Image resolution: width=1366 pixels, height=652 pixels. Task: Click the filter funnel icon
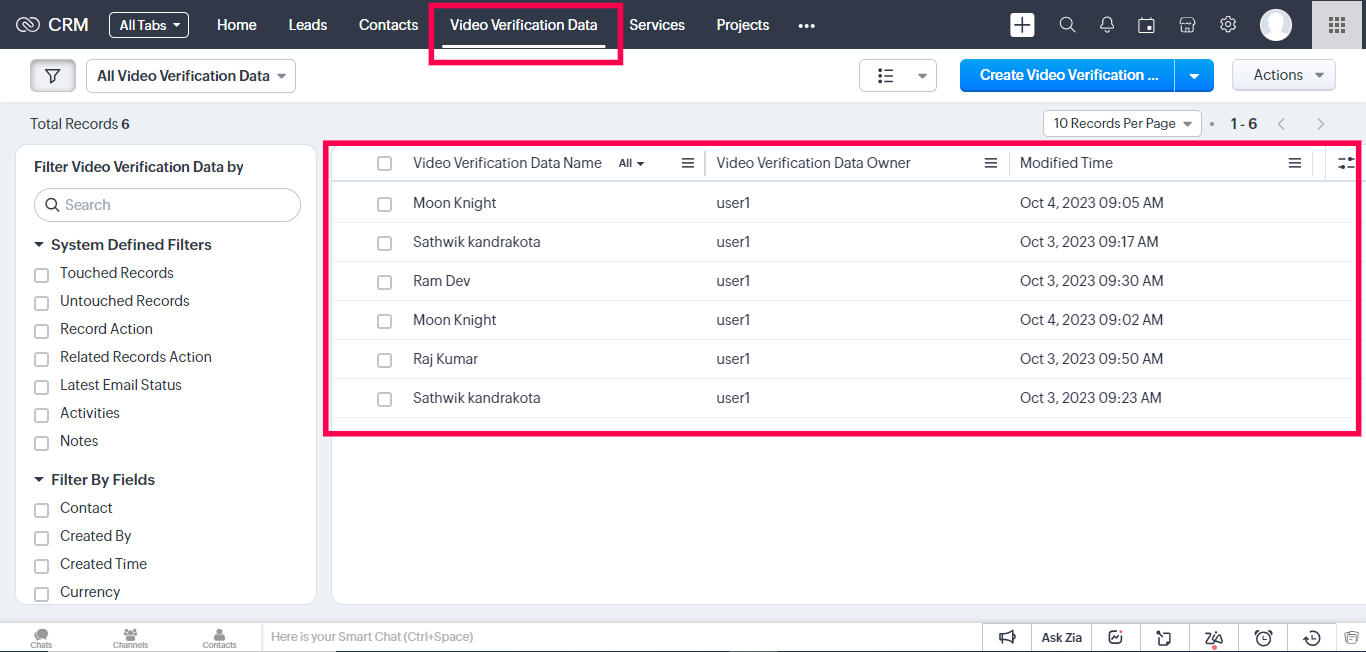click(x=53, y=75)
